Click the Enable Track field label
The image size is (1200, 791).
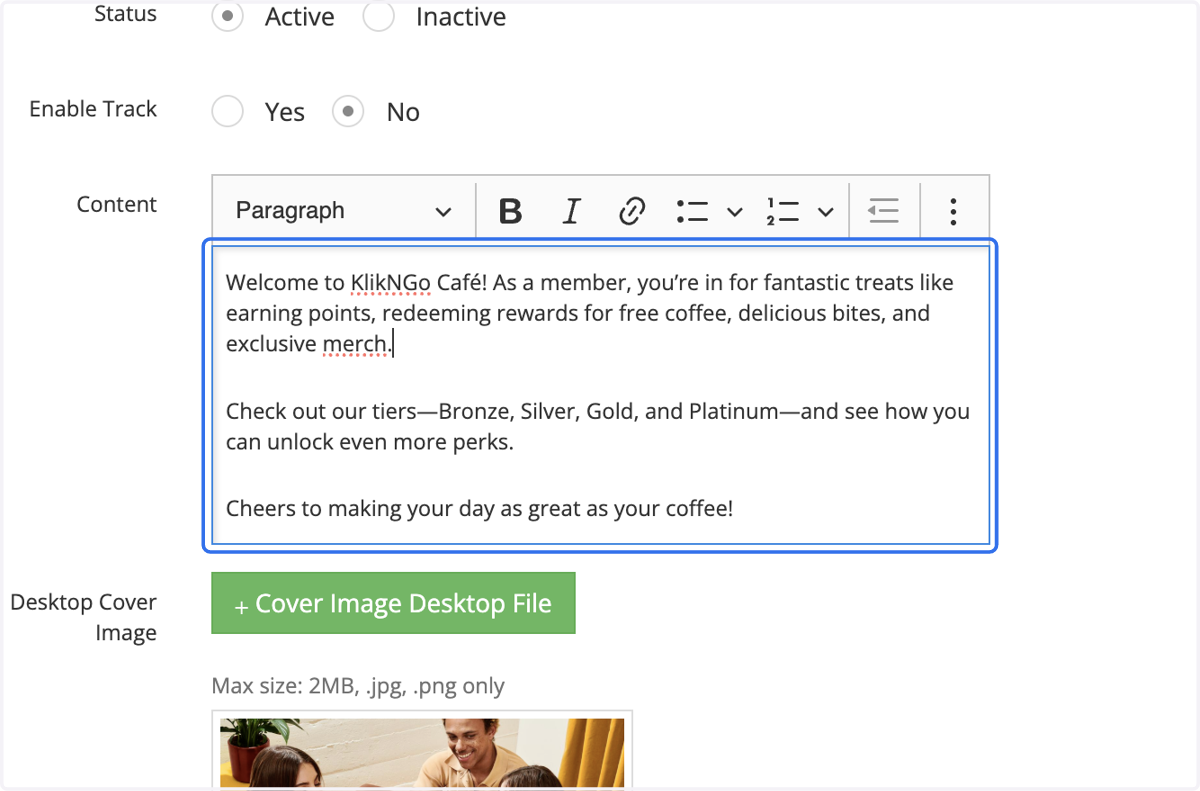coord(93,109)
